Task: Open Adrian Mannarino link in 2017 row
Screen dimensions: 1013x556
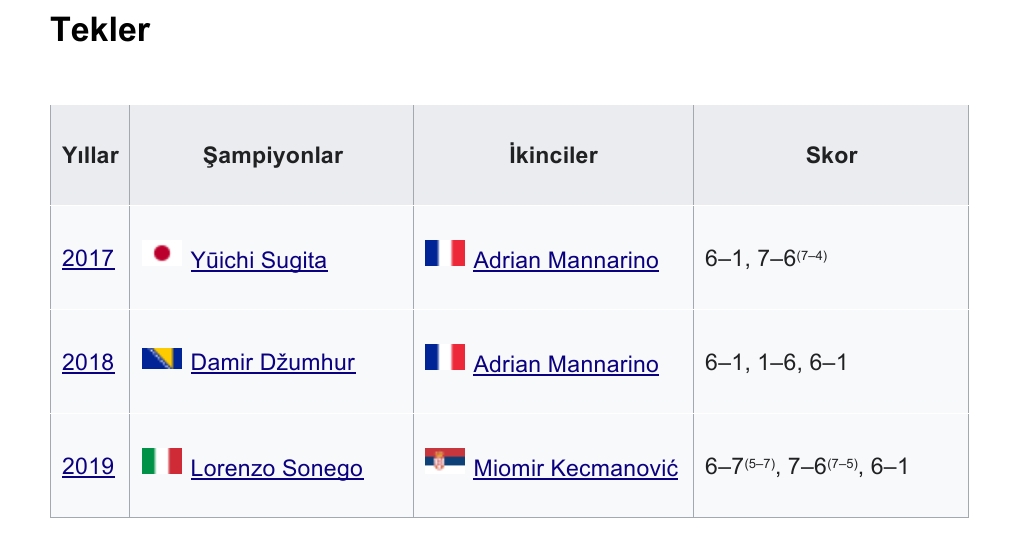Action: 566,260
